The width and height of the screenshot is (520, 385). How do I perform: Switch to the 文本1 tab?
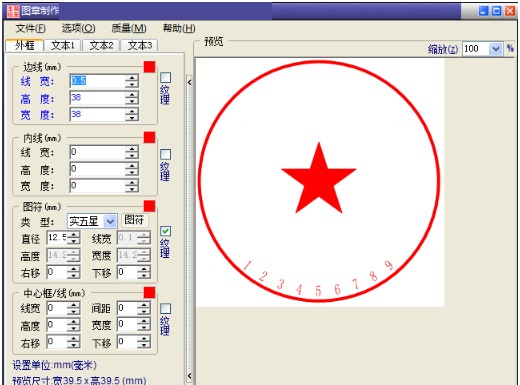coord(63,45)
